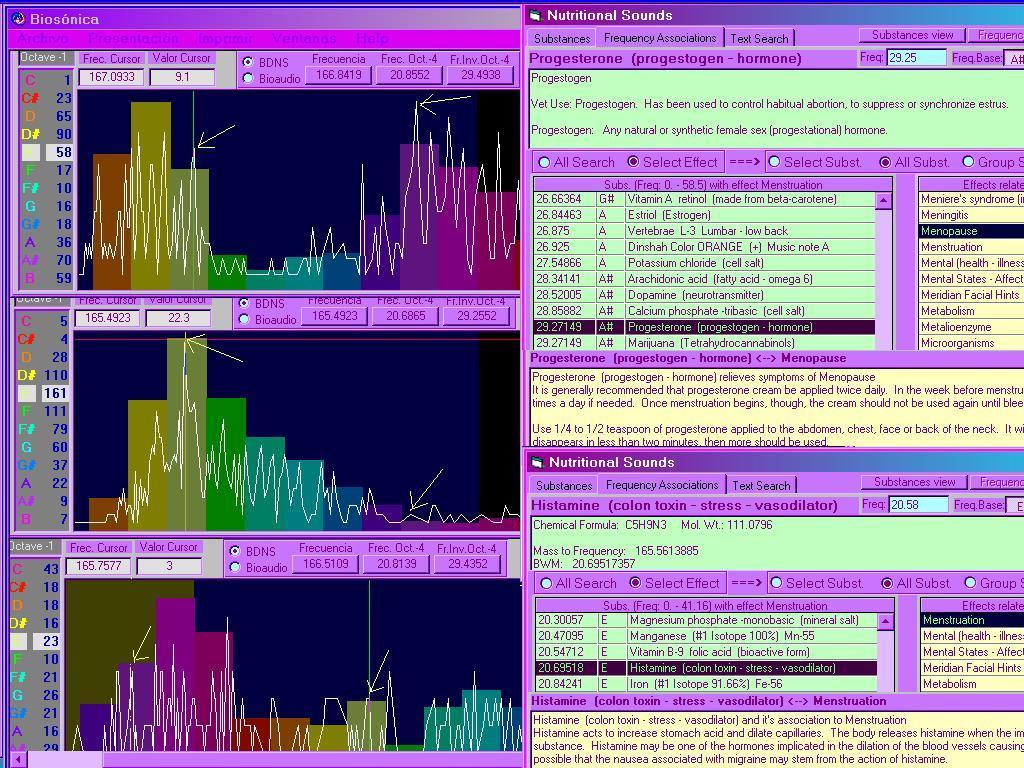This screenshot has width=1024, height=768.
Task: Open Substances tab in the lower window
Action: click(x=563, y=486)
